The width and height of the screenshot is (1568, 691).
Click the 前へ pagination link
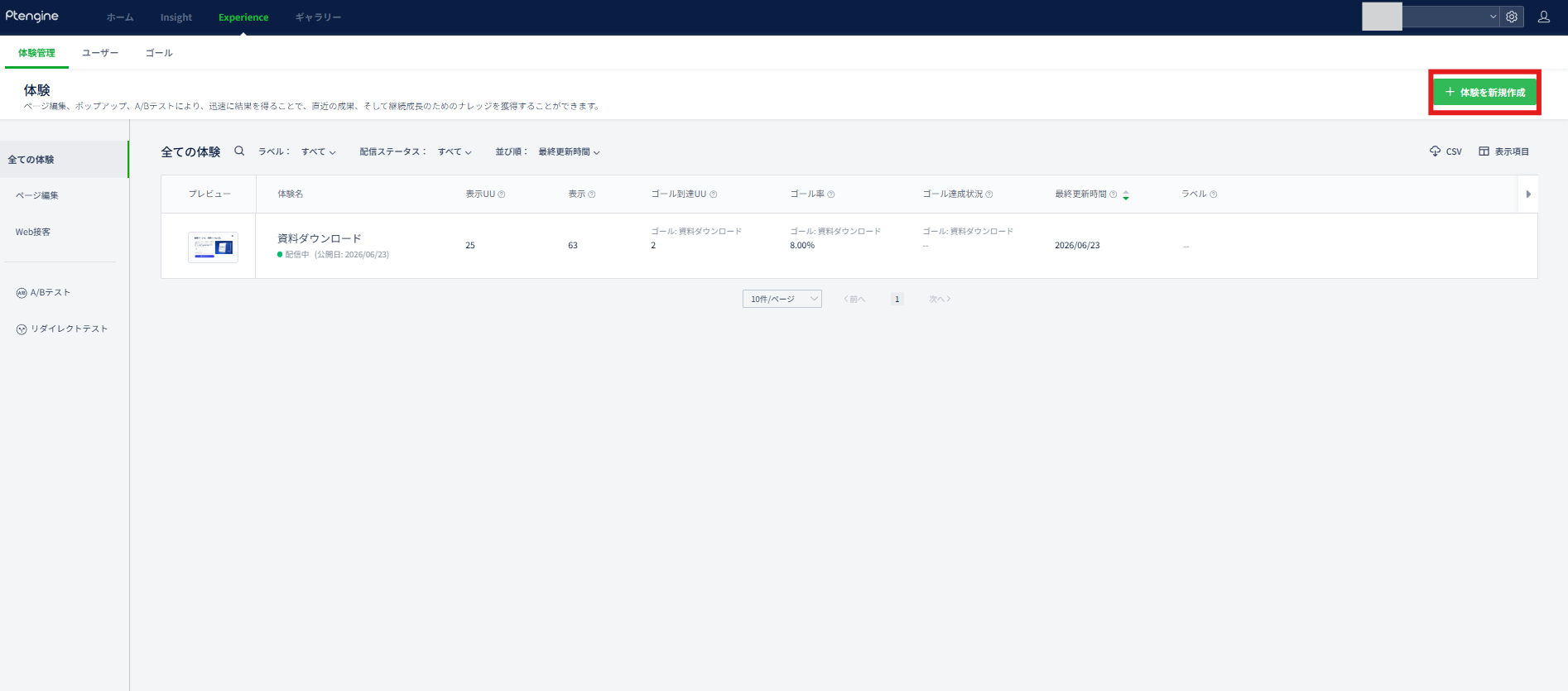click(854, 300)
